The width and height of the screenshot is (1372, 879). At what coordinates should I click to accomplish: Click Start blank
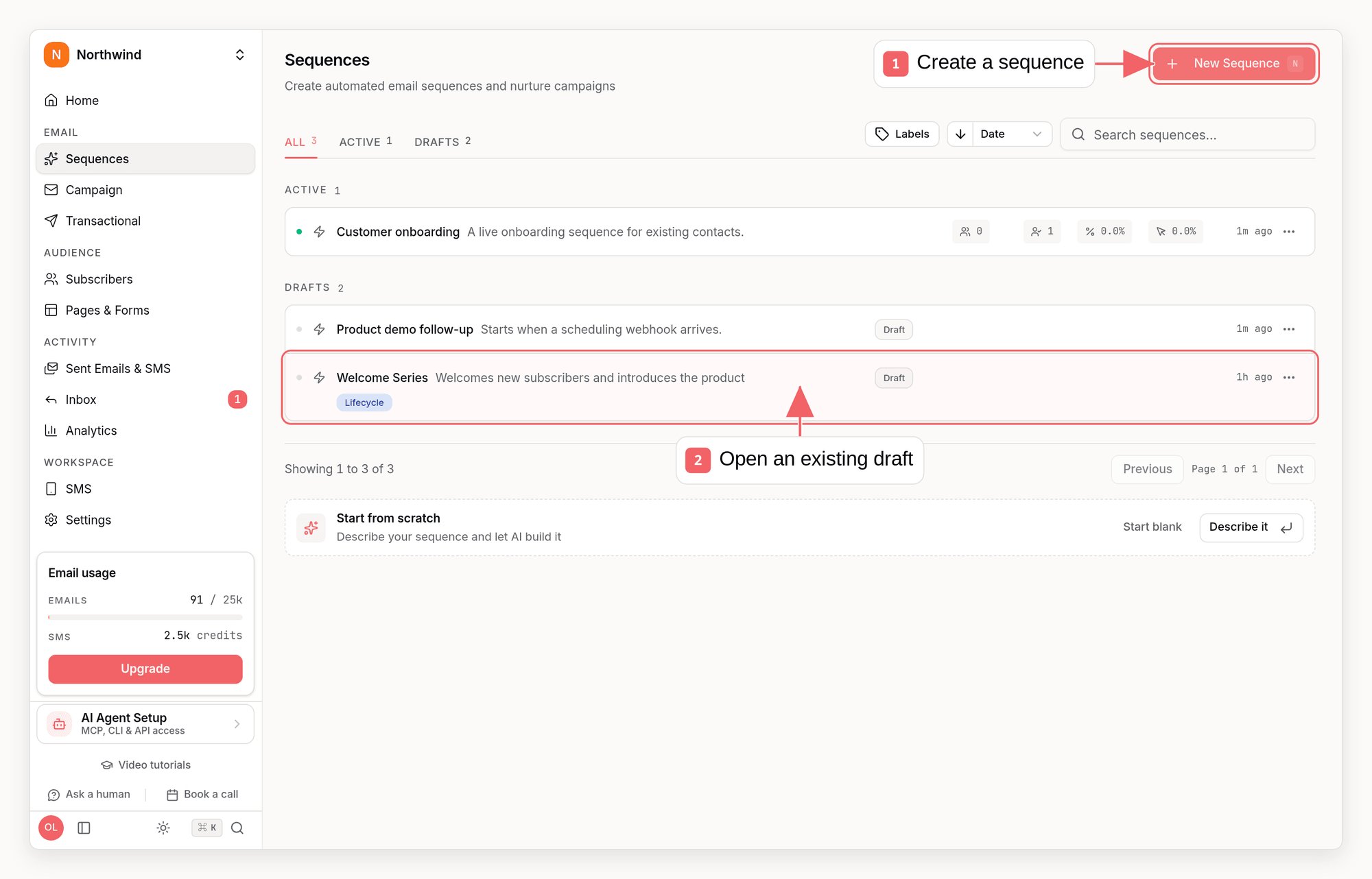coord(1152,527)
